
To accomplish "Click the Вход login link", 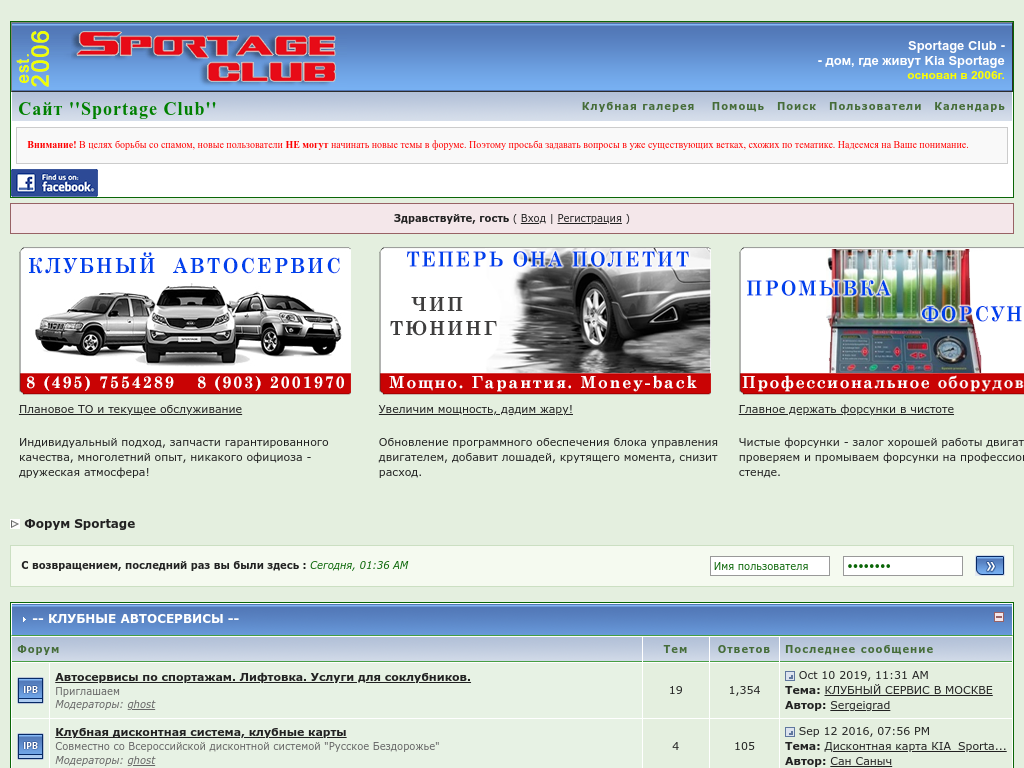I will click(x=533, y=218).
